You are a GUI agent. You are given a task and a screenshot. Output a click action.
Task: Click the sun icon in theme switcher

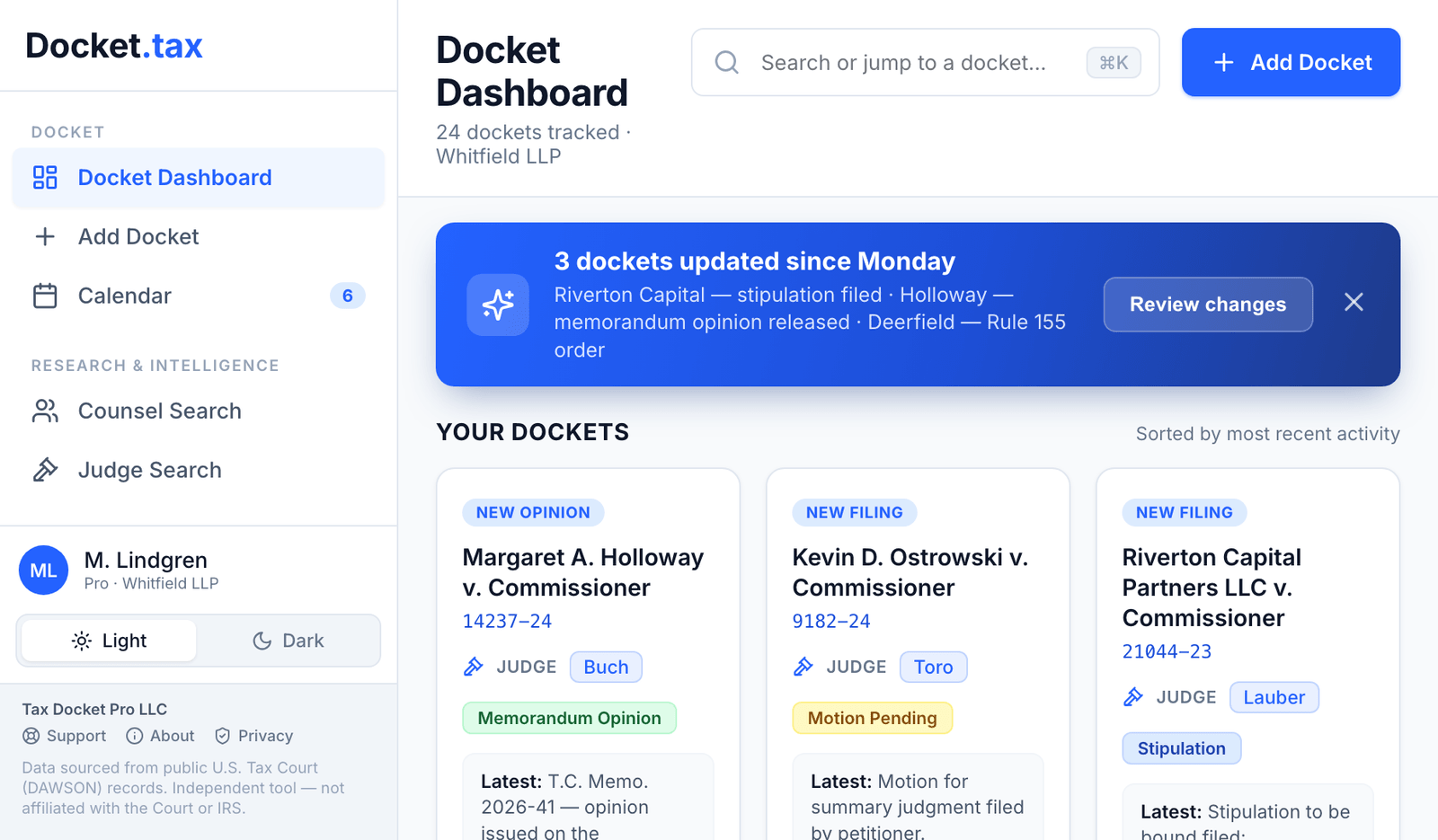click(81, 641)
